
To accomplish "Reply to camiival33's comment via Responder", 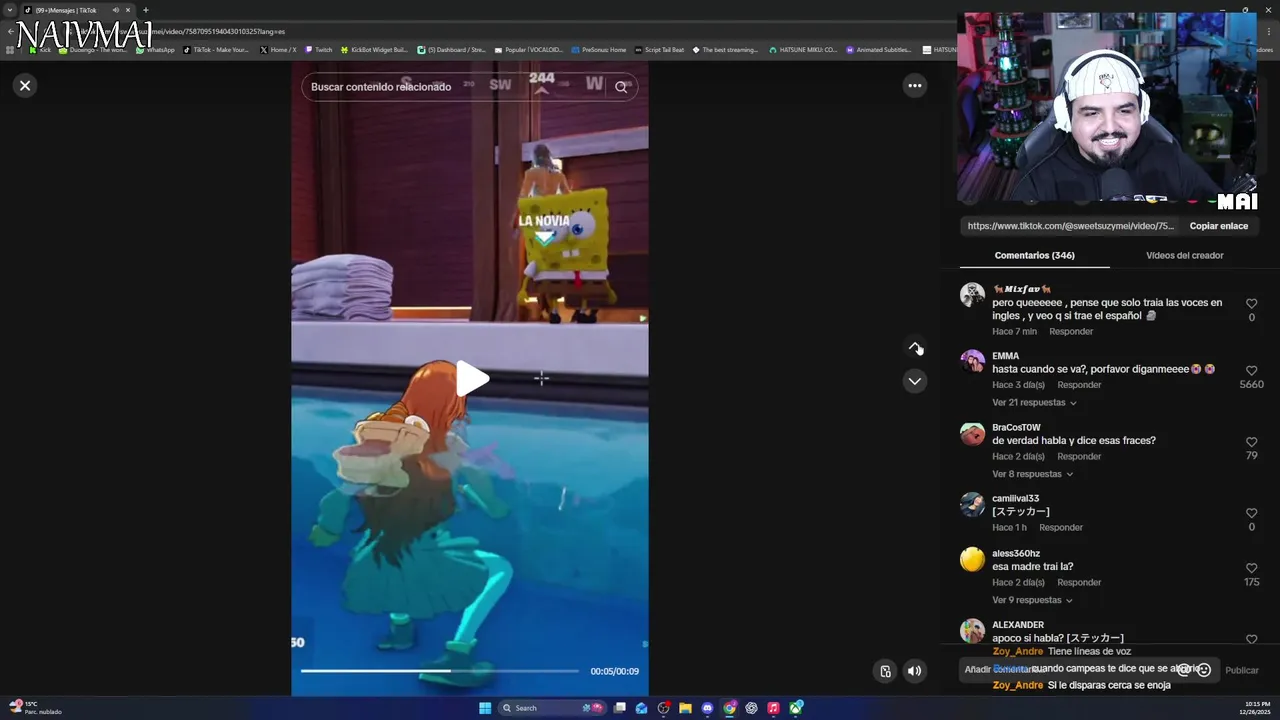I will pos(1061,528).
